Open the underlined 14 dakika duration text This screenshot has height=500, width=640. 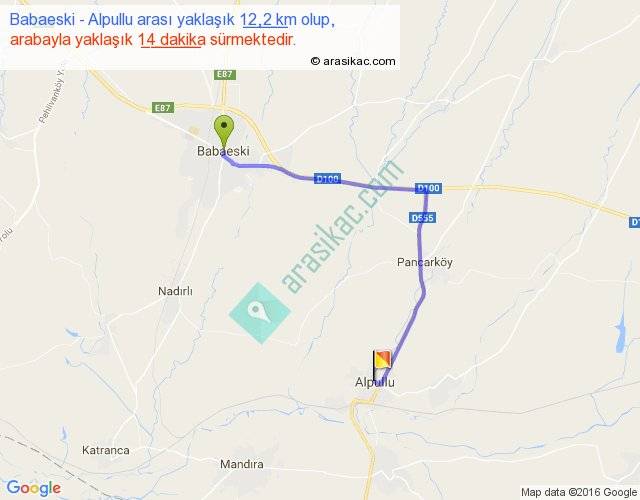171,40
